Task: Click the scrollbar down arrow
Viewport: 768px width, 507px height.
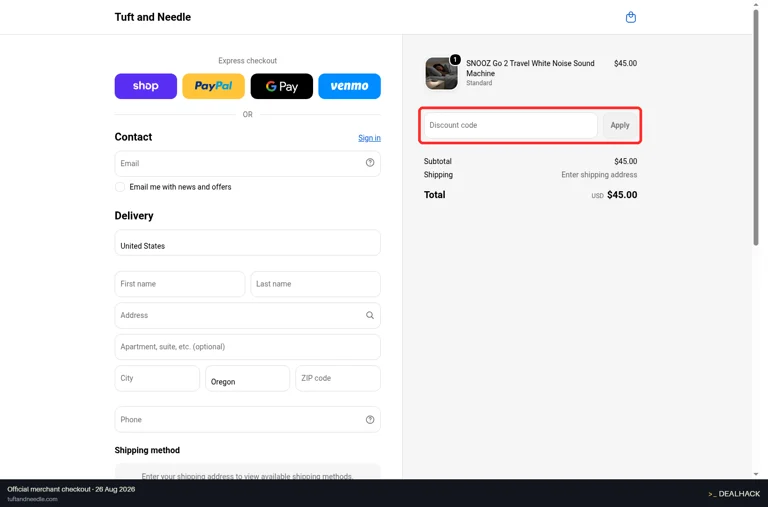Action: (756, 474)
